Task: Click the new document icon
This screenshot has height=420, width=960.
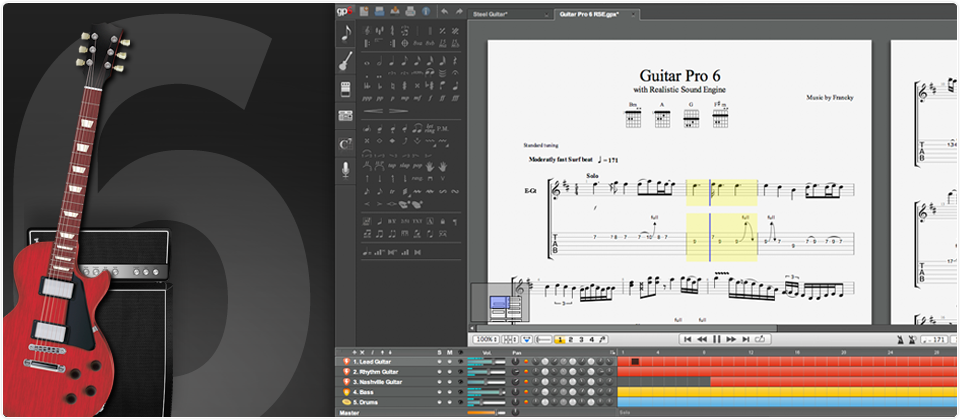Action: [364, 11]
